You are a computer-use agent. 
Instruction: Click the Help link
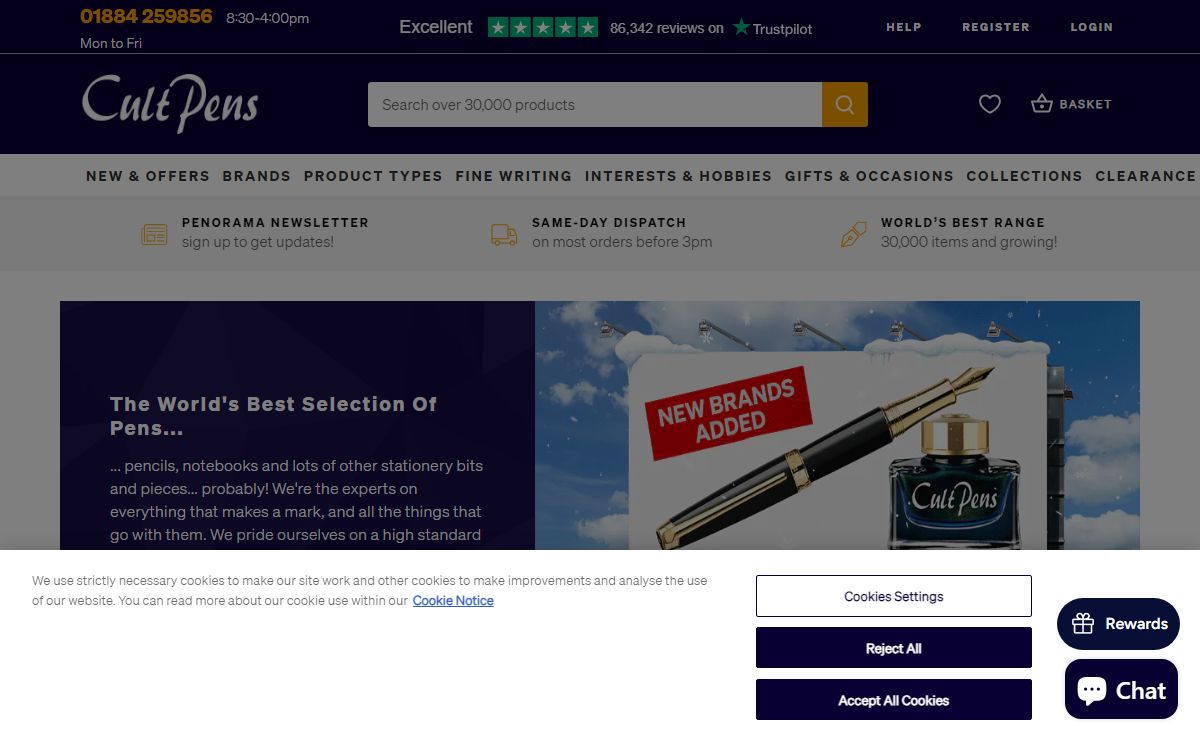(x=904, y=27)
